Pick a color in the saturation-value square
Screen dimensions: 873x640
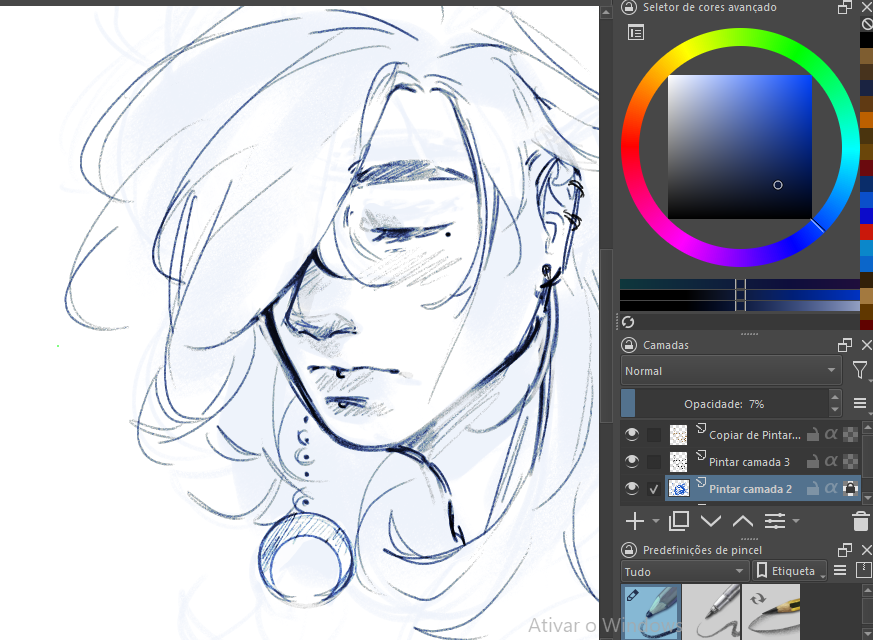739,147
